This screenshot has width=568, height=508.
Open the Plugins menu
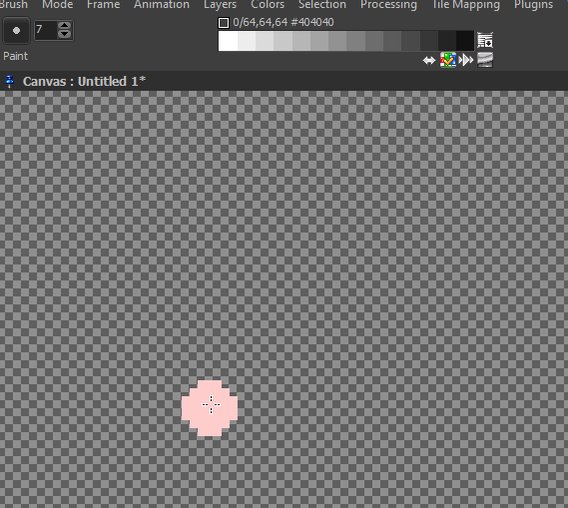coord(533,4)
